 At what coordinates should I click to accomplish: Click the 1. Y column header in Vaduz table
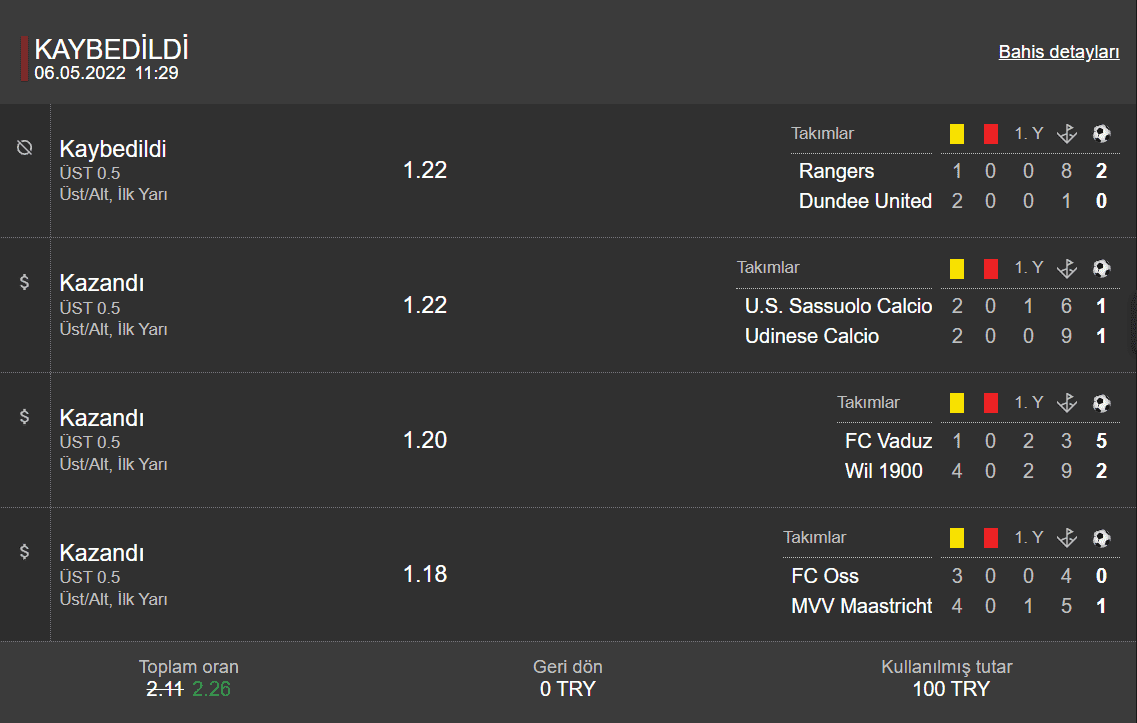[x=1028, y=402]
